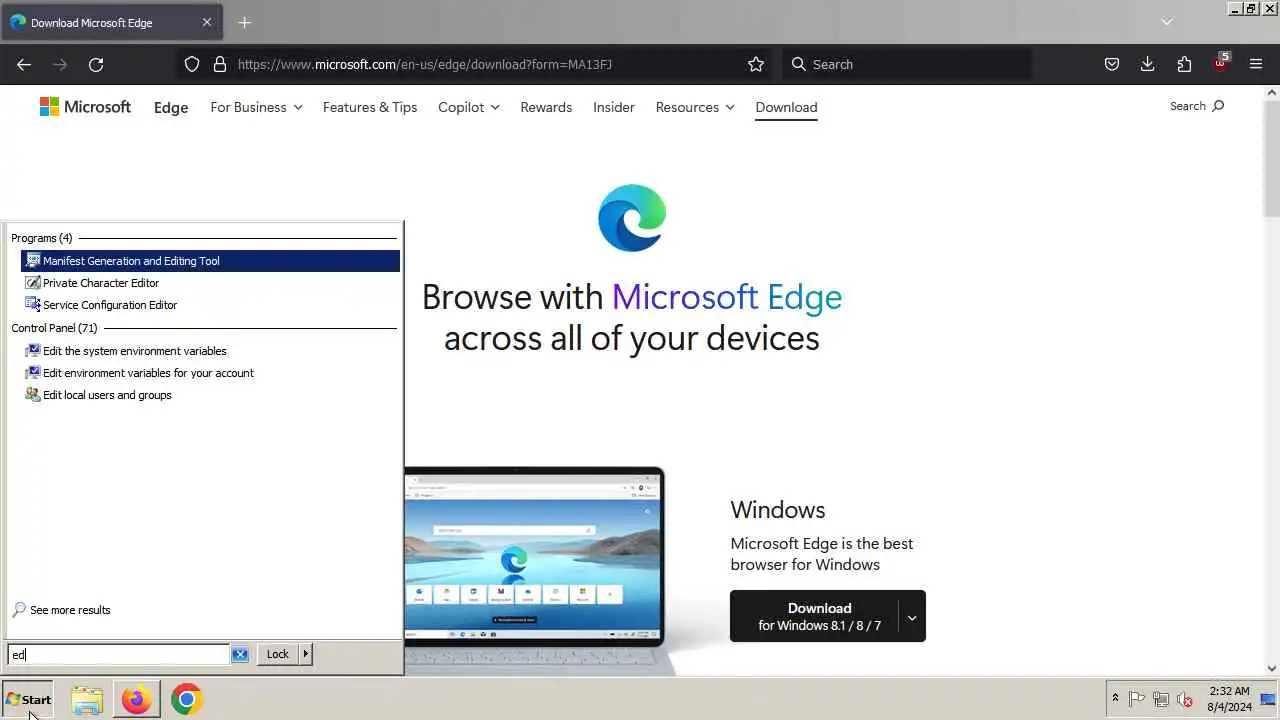Expand the shutdown options arrow
The image size is (1280, 720).
coord(306,654)
